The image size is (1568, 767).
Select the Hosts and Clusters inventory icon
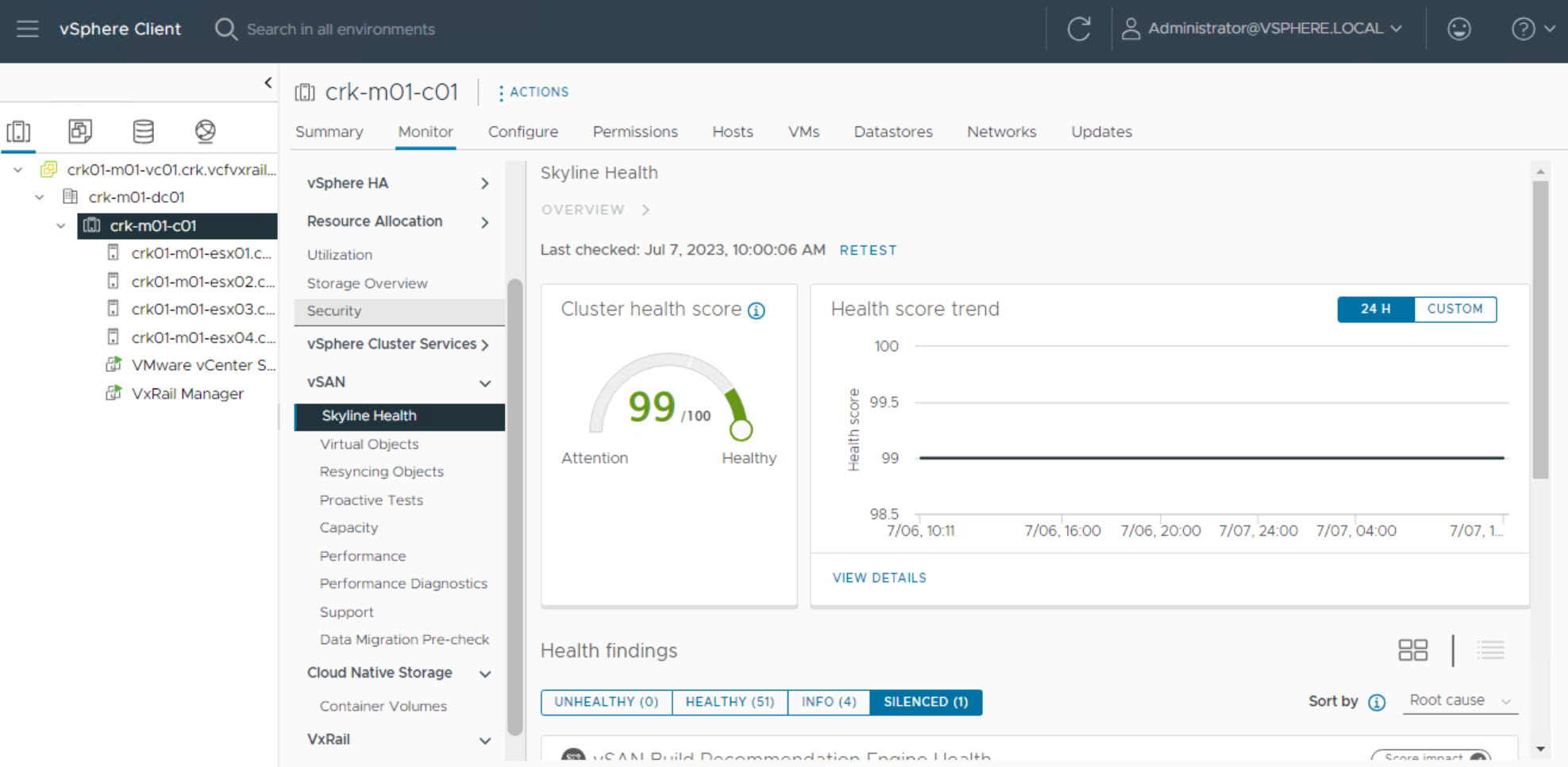[18, 131]
